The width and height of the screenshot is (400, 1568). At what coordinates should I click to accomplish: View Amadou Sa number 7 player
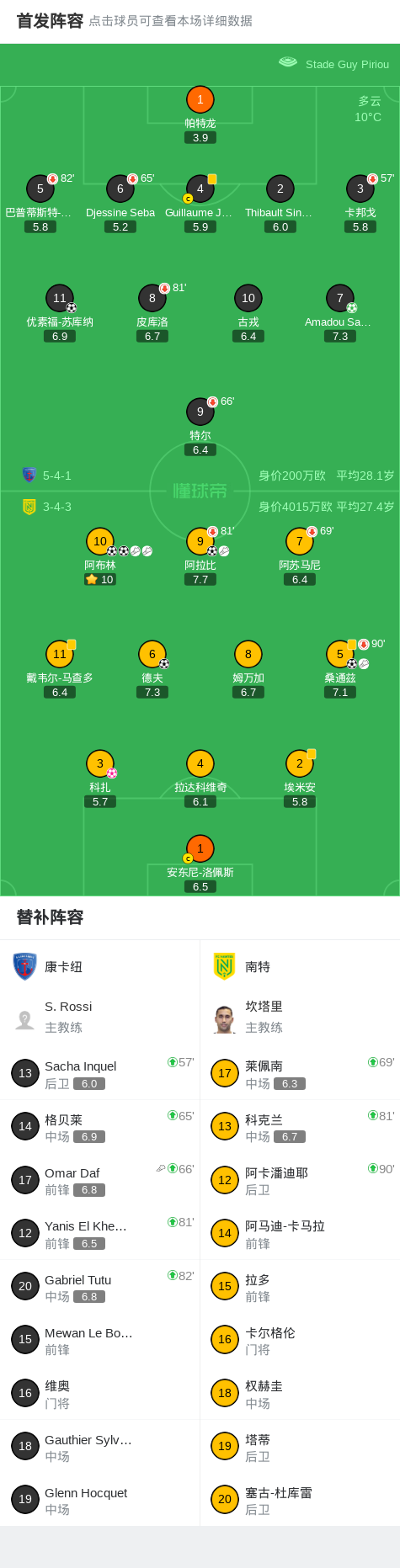(x=340, y=298)
